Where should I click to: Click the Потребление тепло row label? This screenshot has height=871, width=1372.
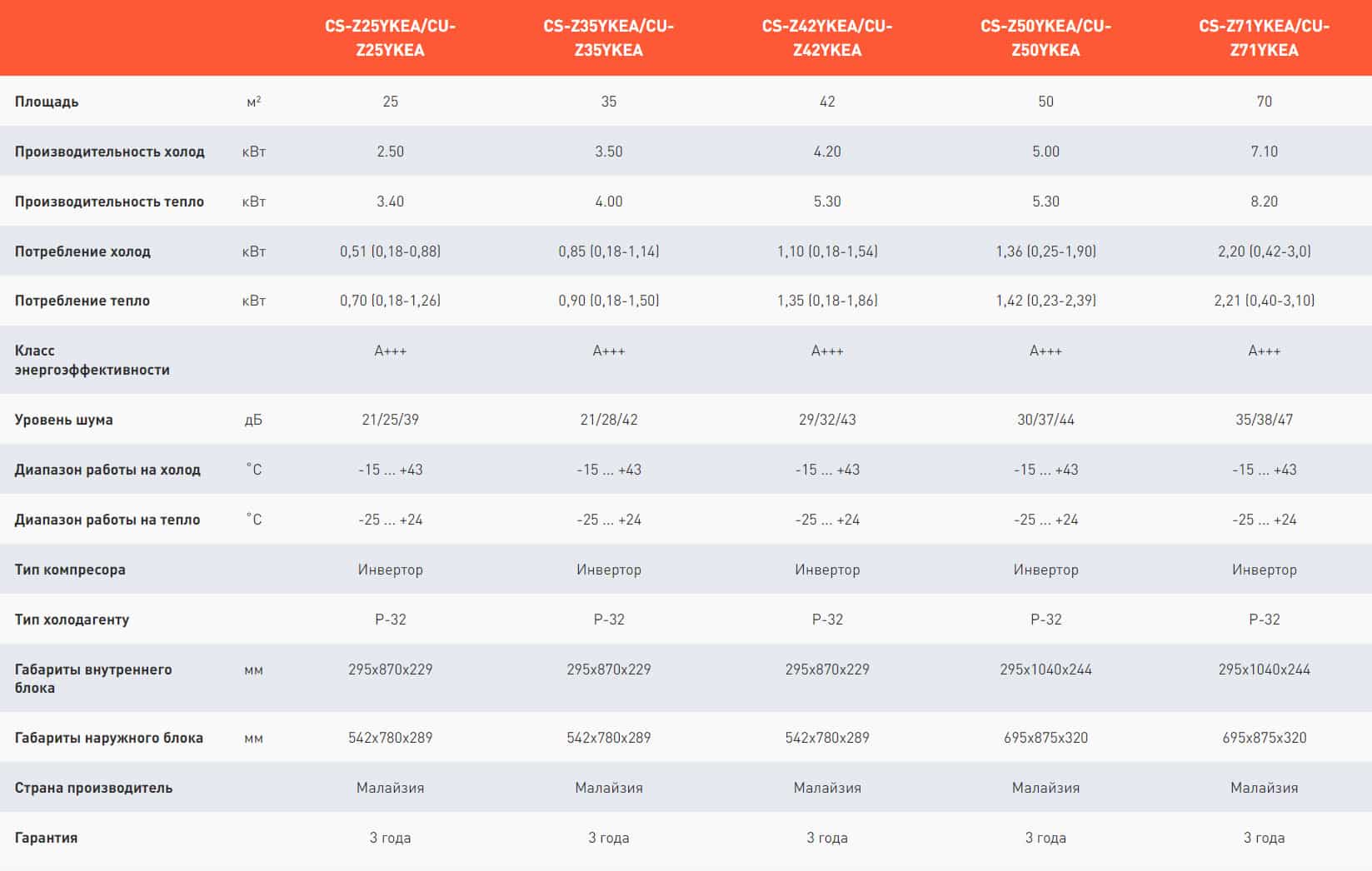82,301
